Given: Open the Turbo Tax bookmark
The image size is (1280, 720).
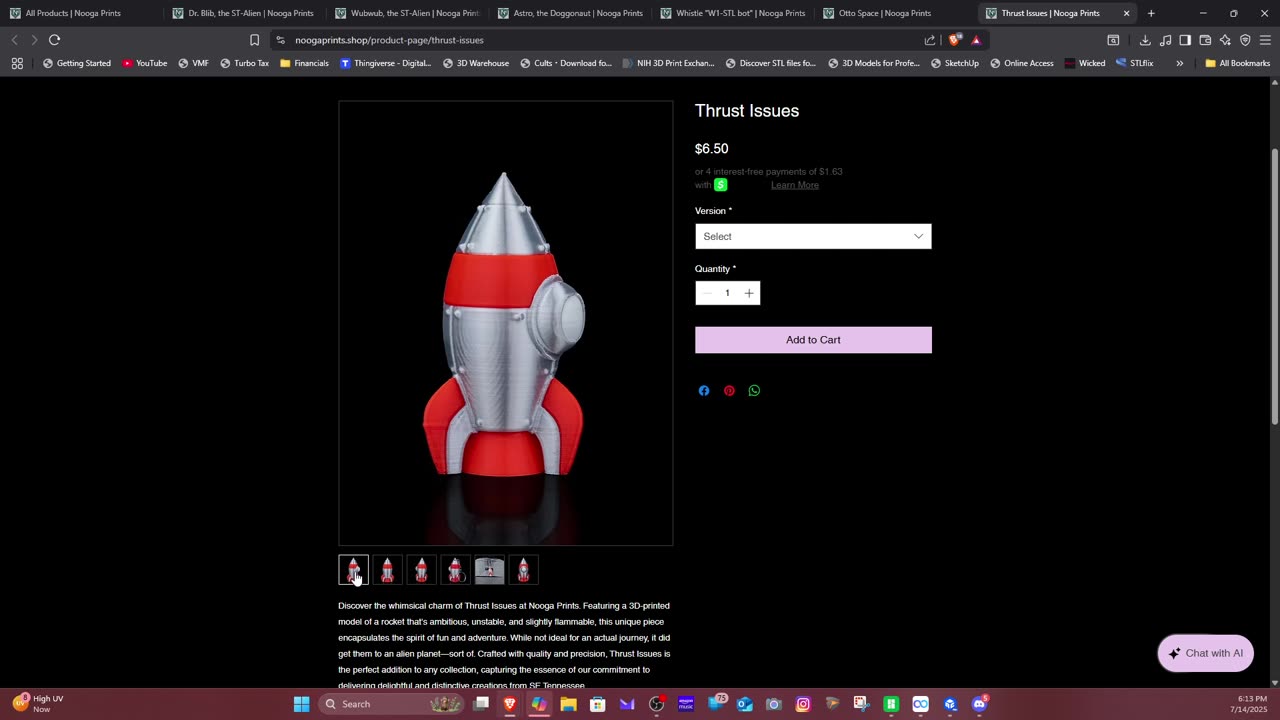Looking at the screenshot, I should tap(244, 63).
